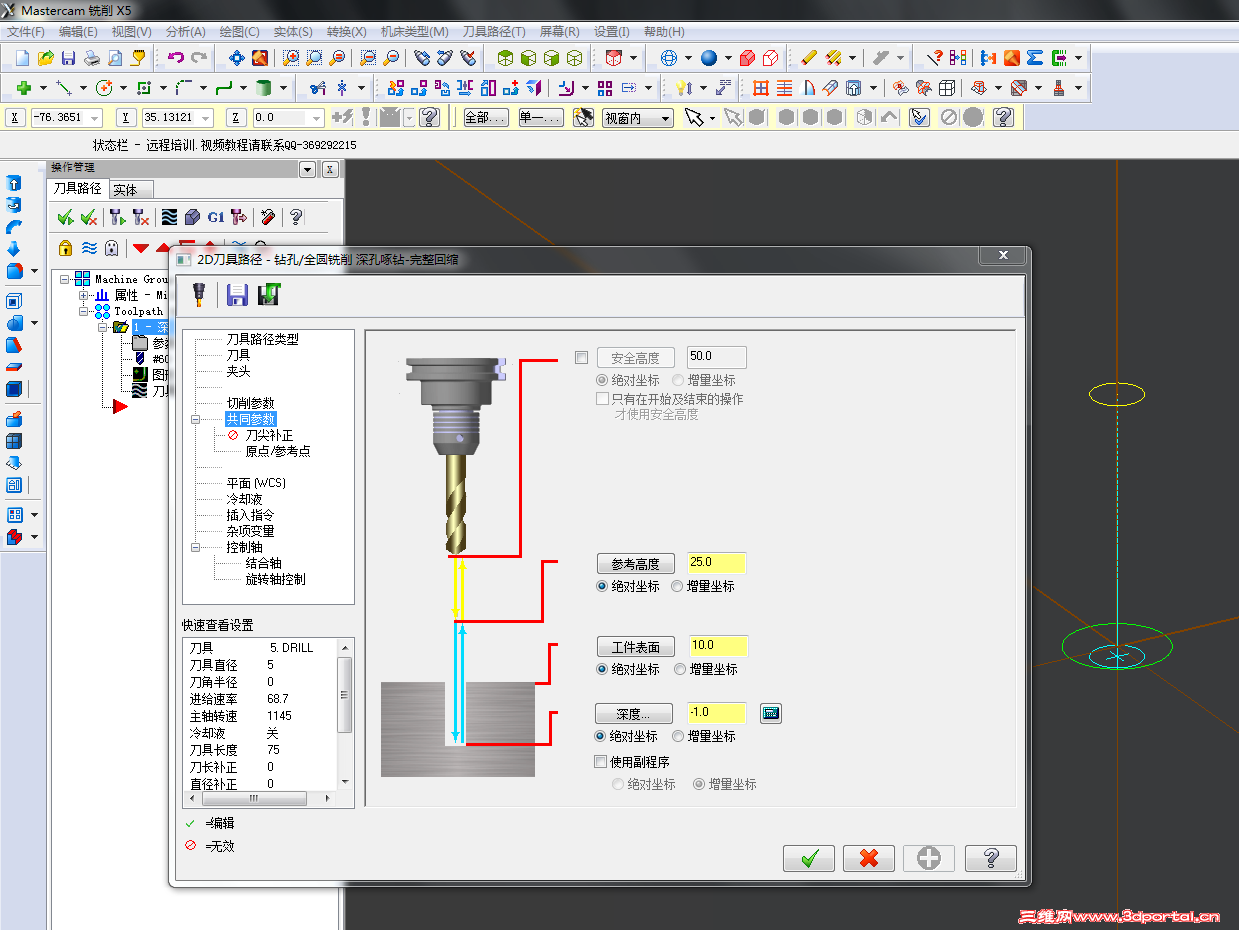This screenshot has height=930, width=1239.
Task: Open the 文件(F) menu
Action: 26,32
